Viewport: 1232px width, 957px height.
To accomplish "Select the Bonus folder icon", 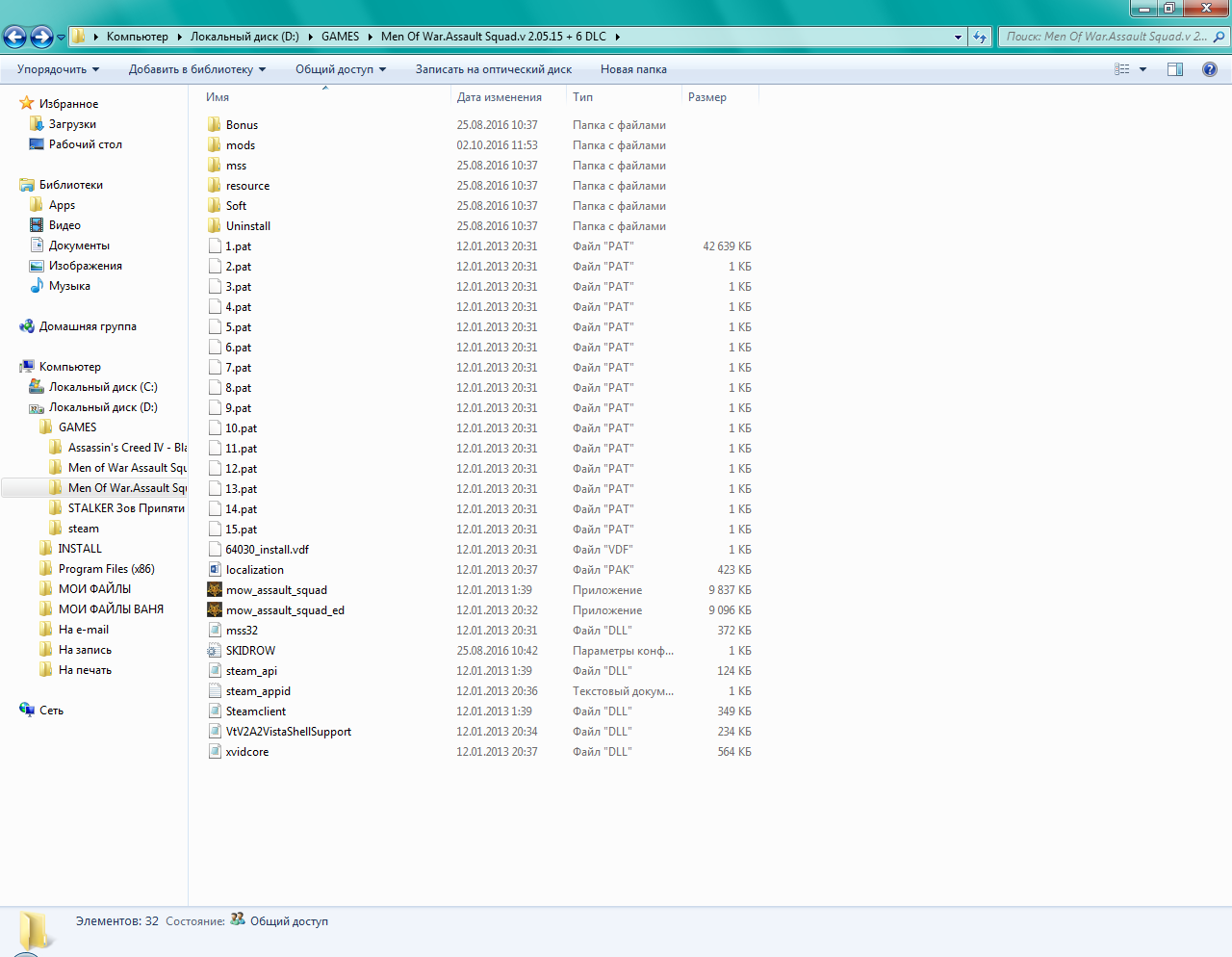I will 215,125.
